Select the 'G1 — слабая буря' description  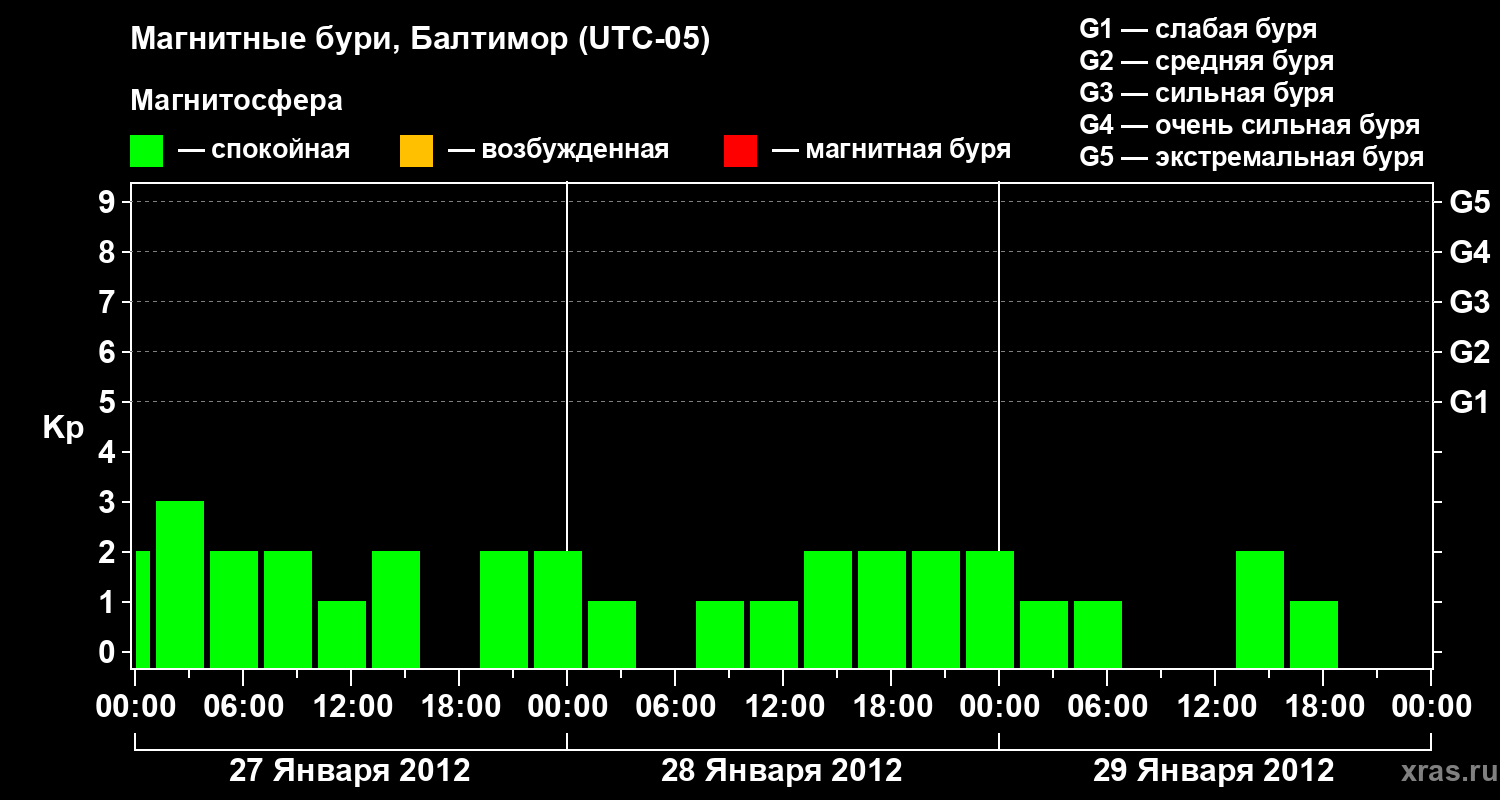click(x=1198, y=29)
